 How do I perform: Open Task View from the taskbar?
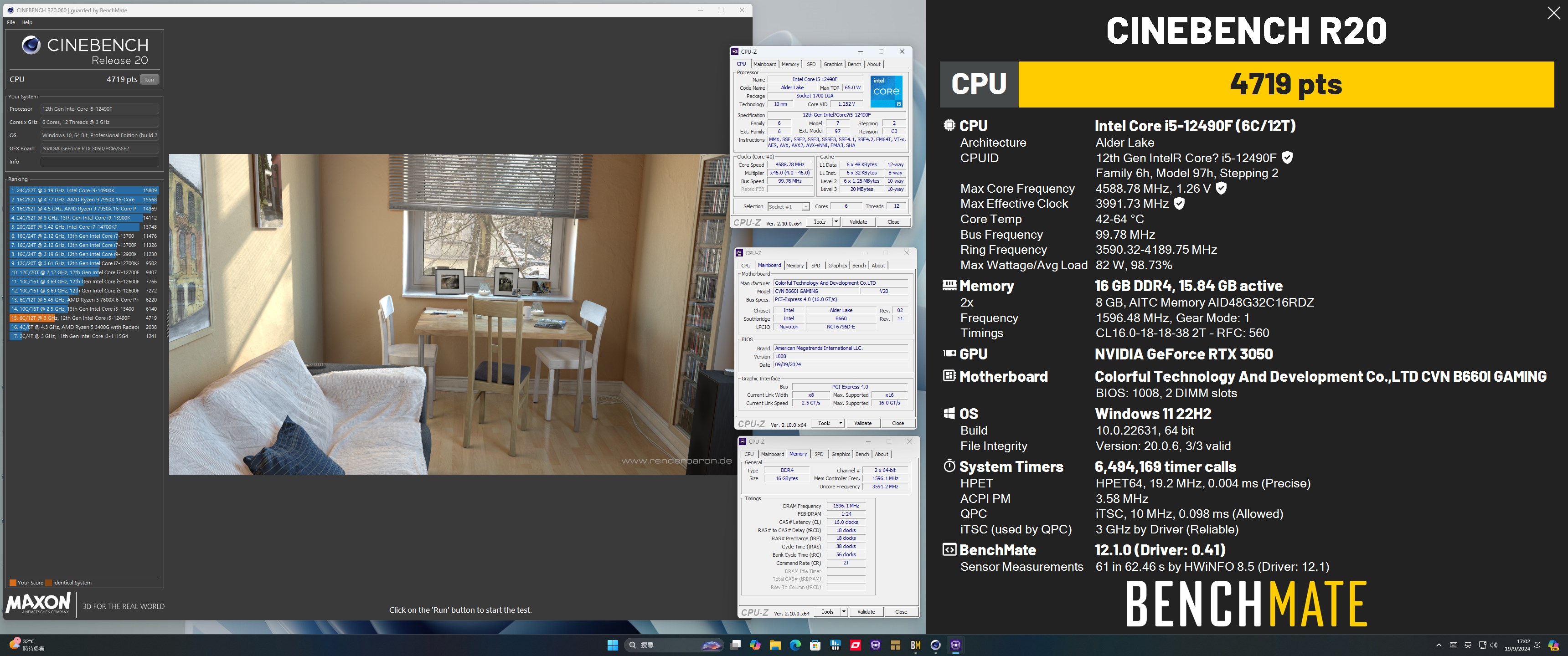pos(735,645)
